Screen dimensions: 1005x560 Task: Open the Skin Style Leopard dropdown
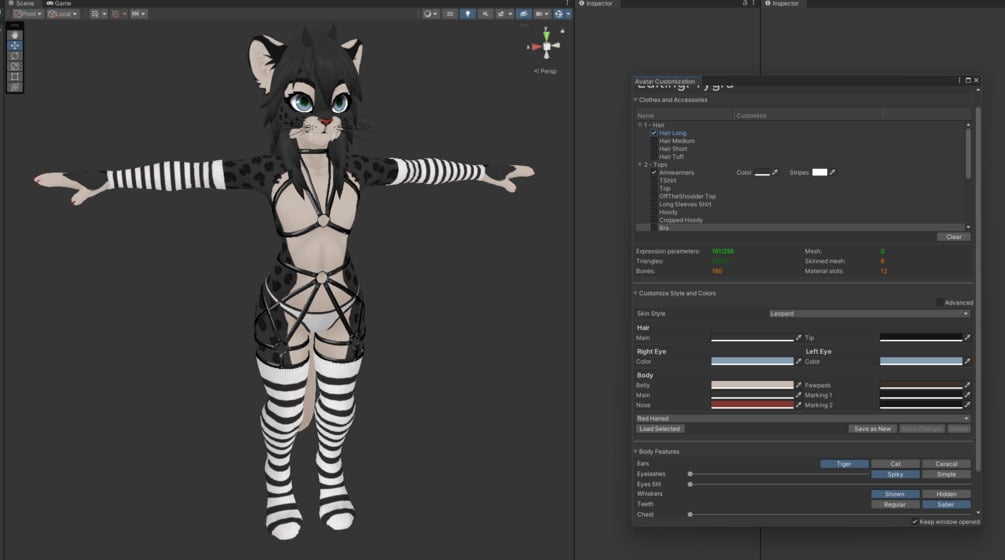(x=869, y=314)
